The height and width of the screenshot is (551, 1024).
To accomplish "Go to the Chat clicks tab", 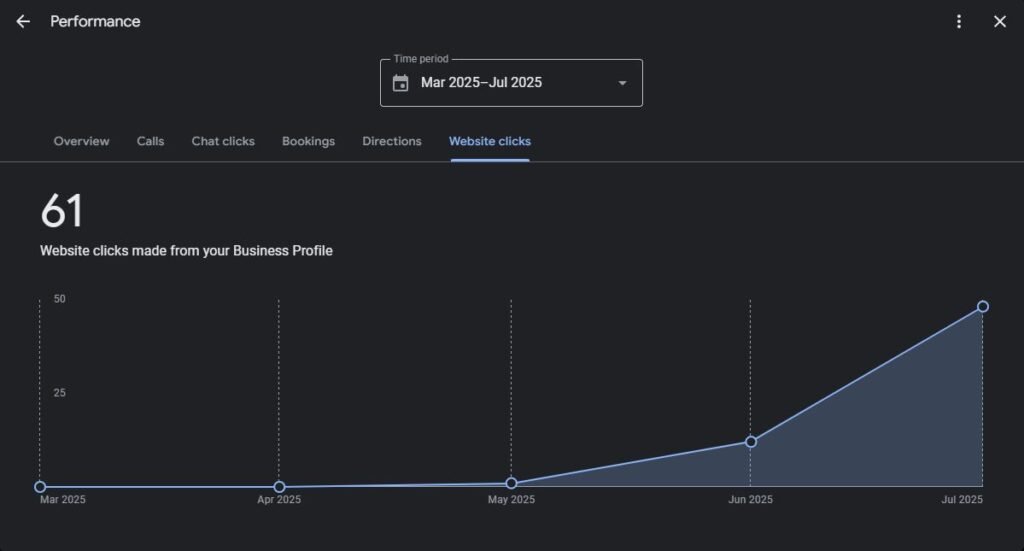I will (x=223, y=141).
